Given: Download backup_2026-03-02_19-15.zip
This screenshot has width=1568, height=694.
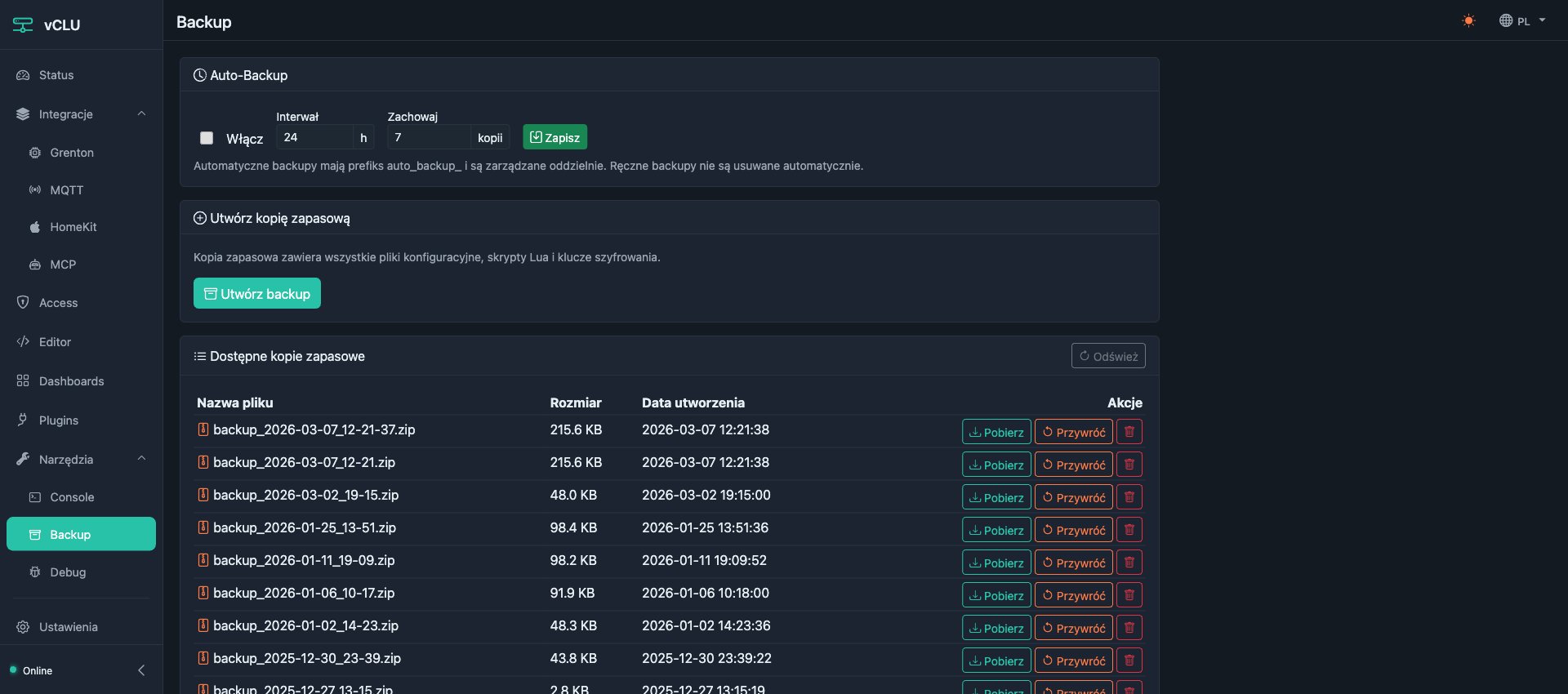Looking at the screenshot, I should 996,497.
